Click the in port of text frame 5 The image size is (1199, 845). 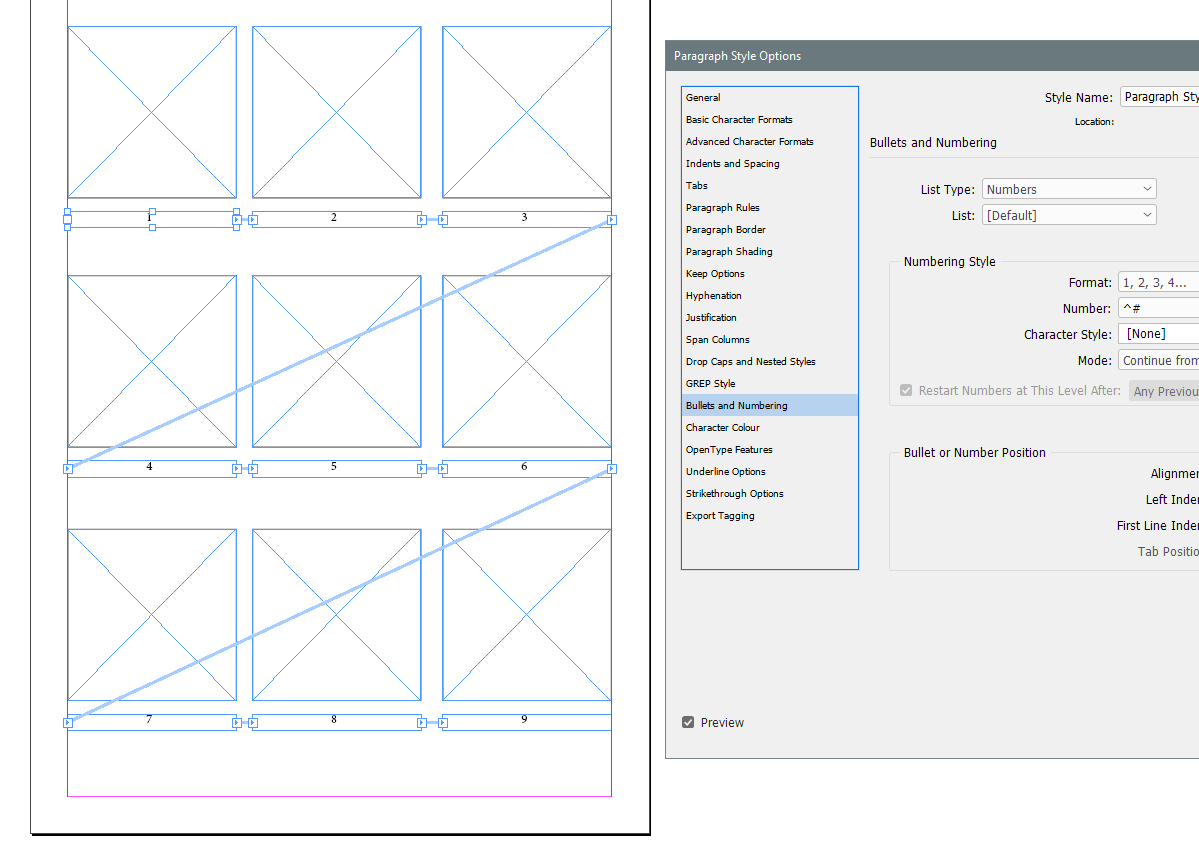pos(253,469)
